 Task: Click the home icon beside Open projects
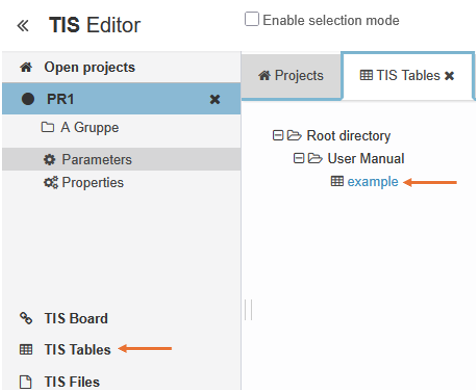26,67
